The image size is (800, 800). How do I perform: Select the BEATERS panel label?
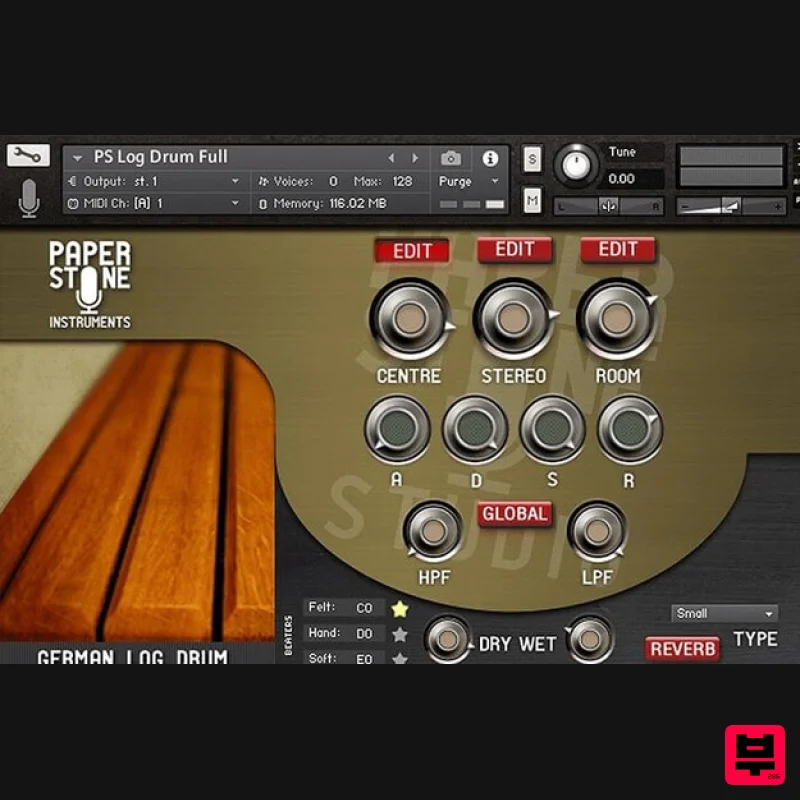(x=290, y=632)
